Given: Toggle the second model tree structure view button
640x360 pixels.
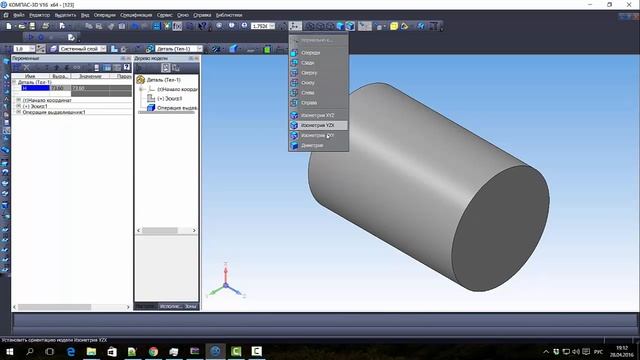Looking at the screenshot, I should coord(176,68).
